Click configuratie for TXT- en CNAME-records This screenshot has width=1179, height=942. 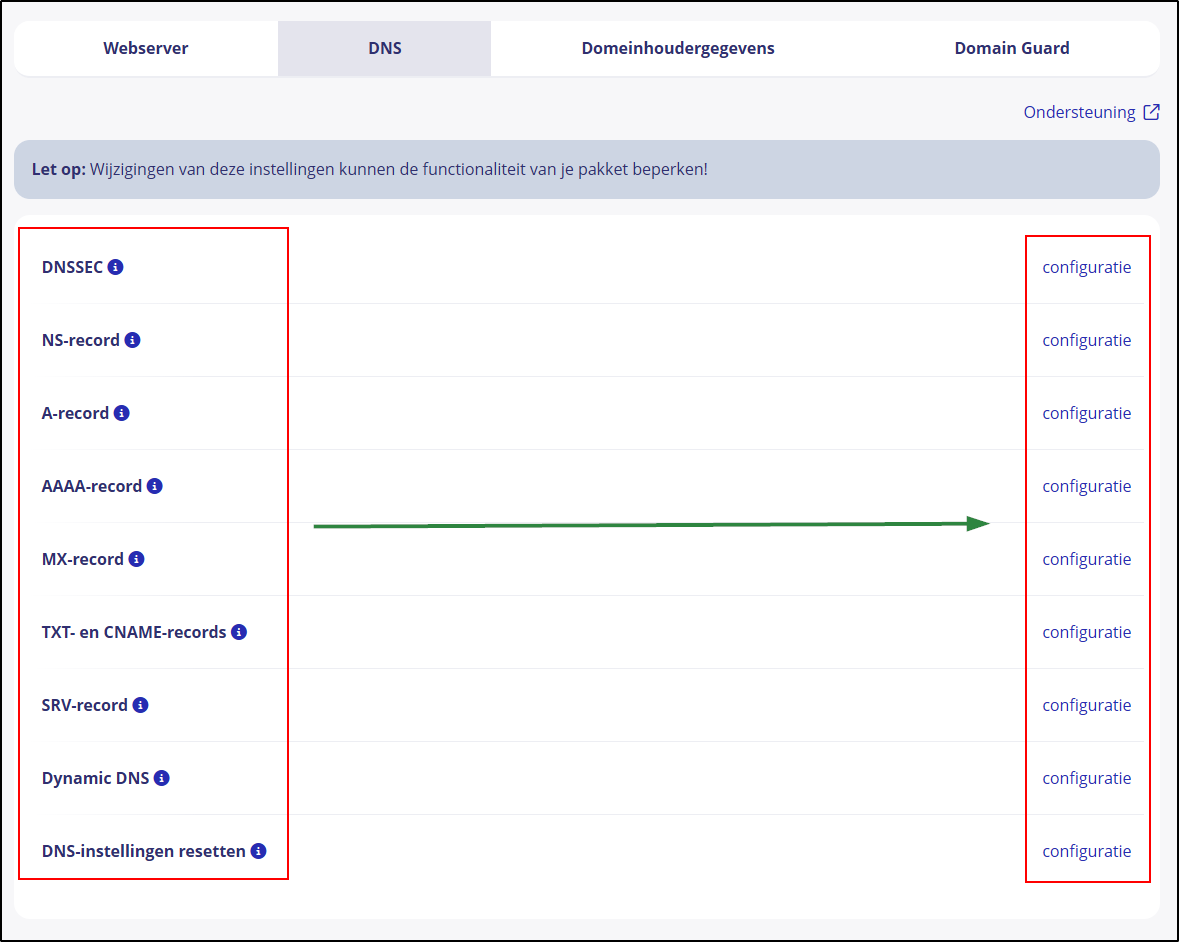[1086, 632]
